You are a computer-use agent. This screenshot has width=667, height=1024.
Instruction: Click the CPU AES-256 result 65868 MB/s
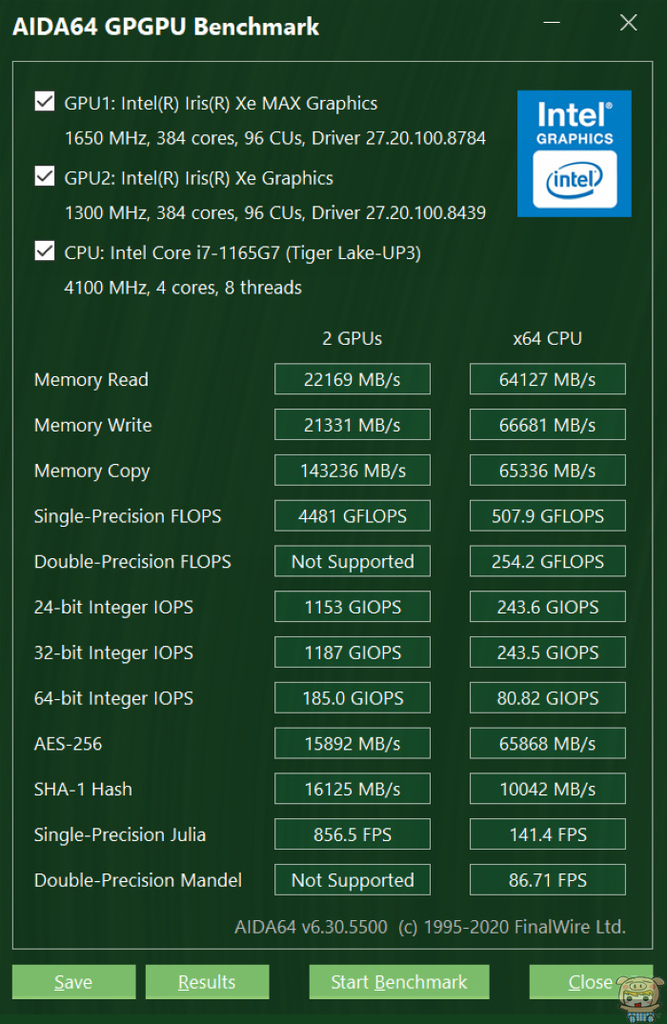point(547,743)
